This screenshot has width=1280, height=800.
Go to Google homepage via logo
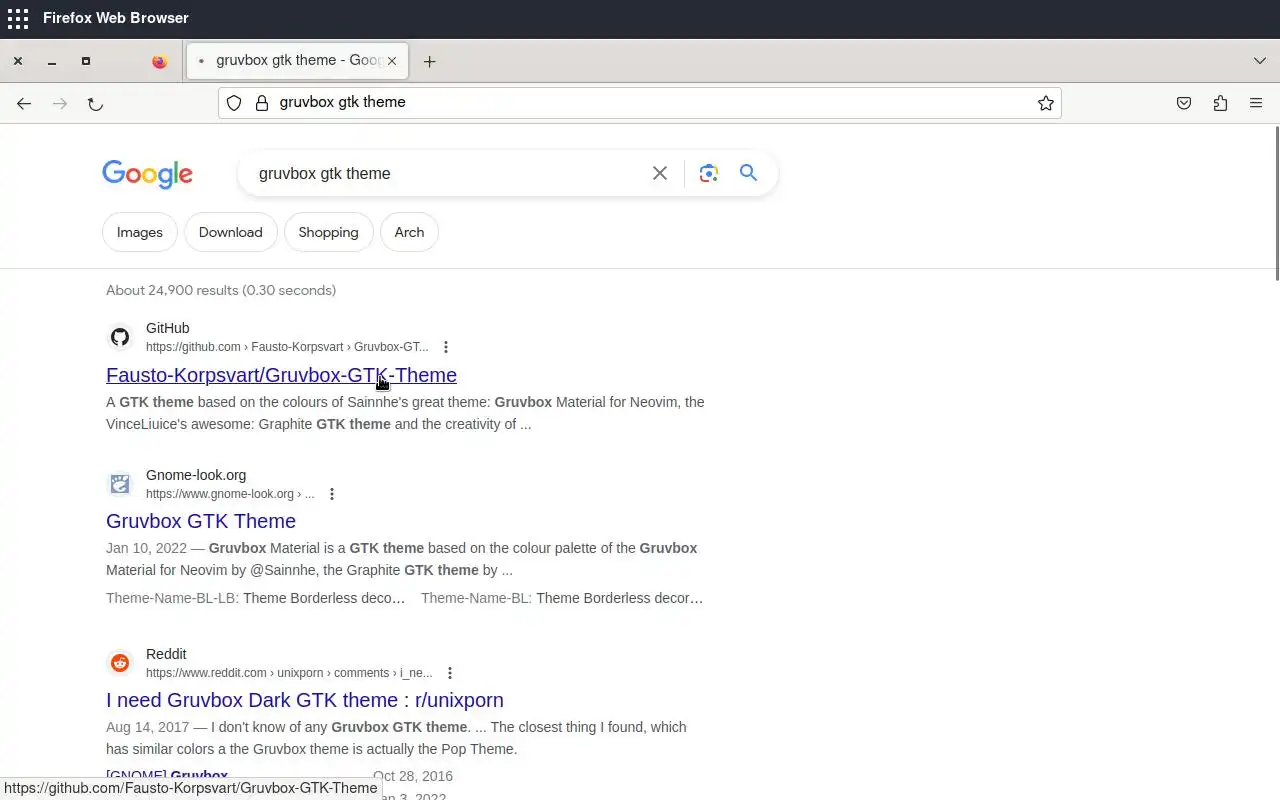point(147,174)
